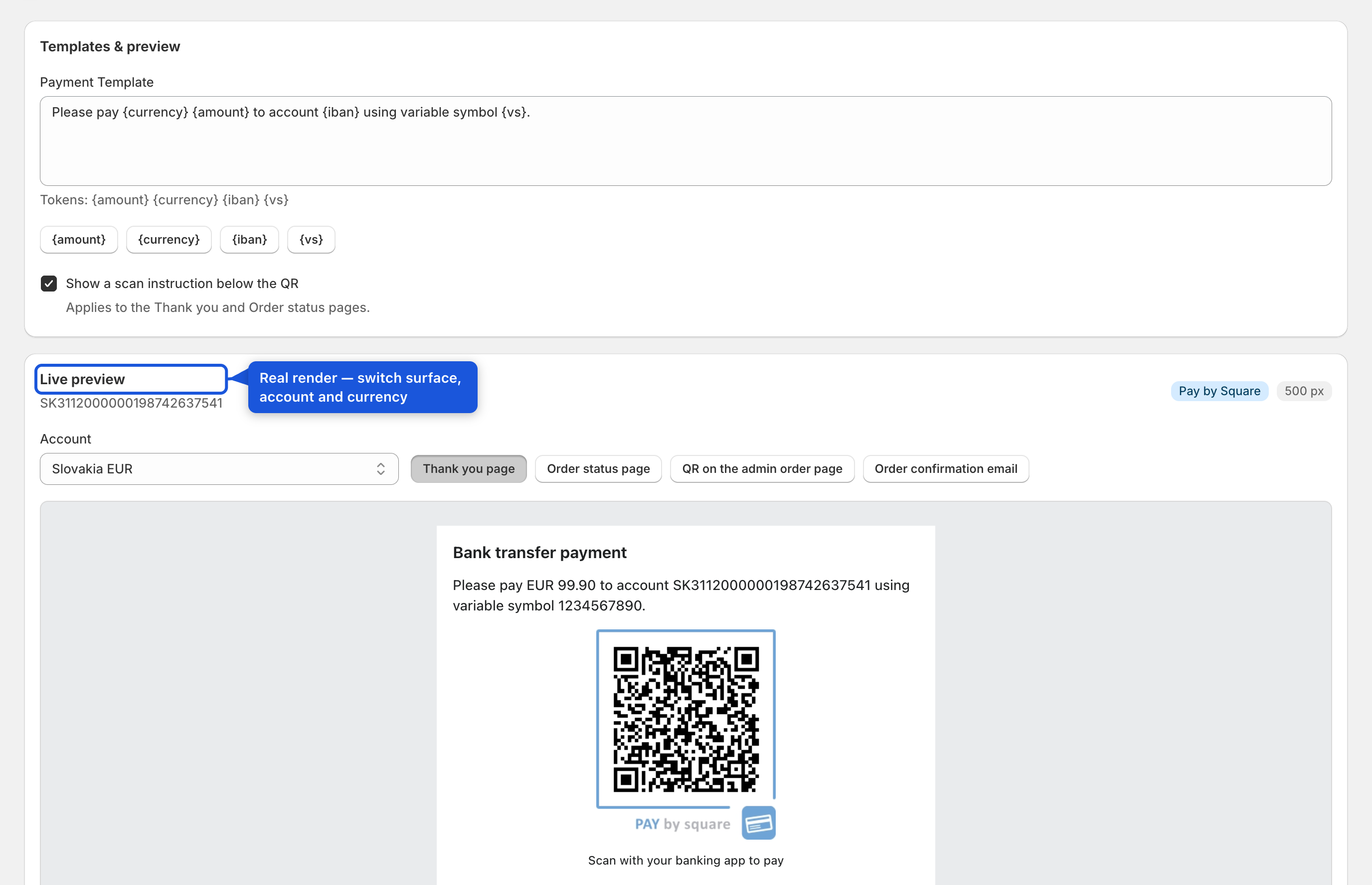Click the 'Applies to the Thank you and Order status pages' note
Viewport: 1372px width, 885px height.
coord(217,307)
